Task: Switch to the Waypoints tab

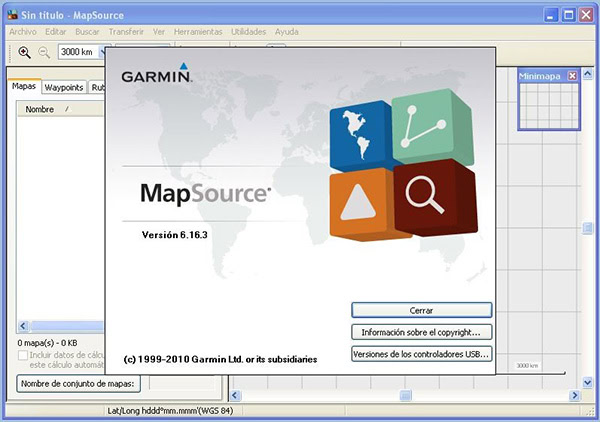Action: (x=64, y=88)
